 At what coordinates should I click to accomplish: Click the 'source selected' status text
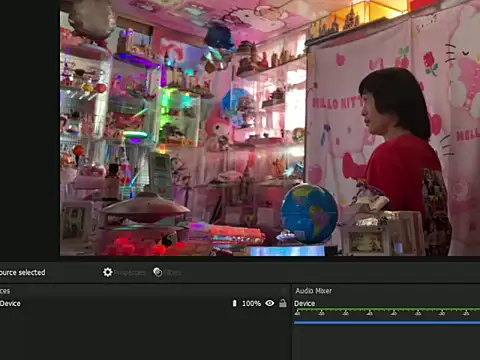click(23, 272)
